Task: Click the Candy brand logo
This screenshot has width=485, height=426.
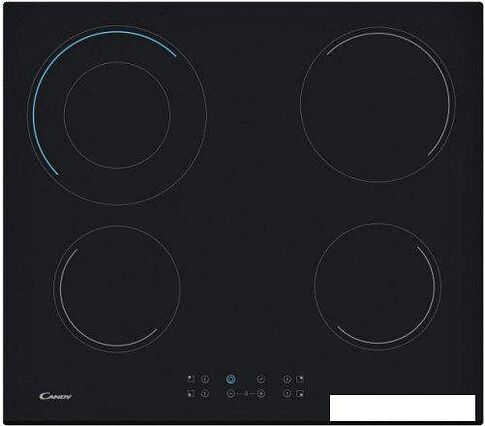Action: tap(55, 396)
